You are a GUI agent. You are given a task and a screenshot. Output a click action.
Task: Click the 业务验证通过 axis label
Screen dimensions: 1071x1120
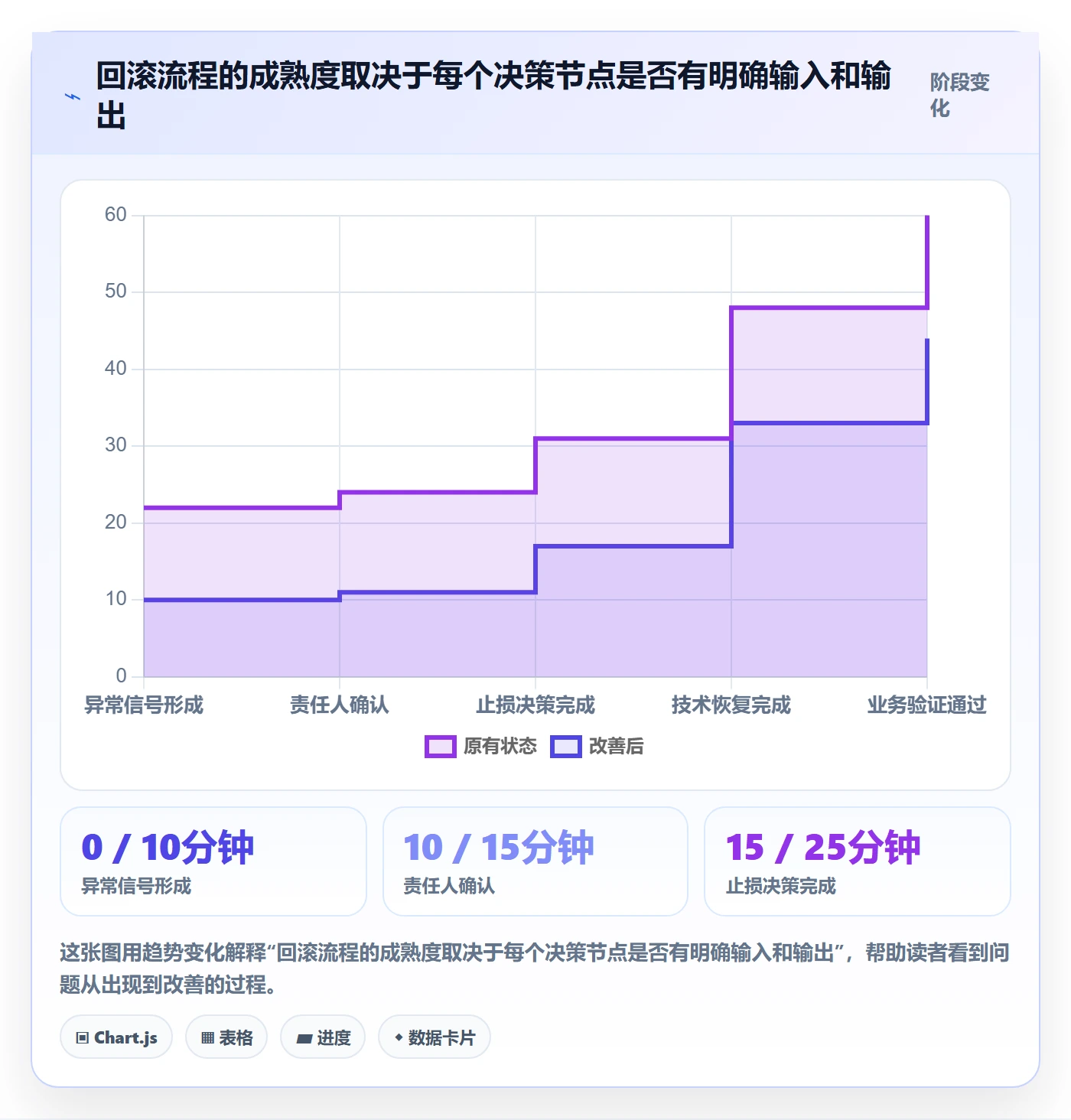click(x=927, y=705)
